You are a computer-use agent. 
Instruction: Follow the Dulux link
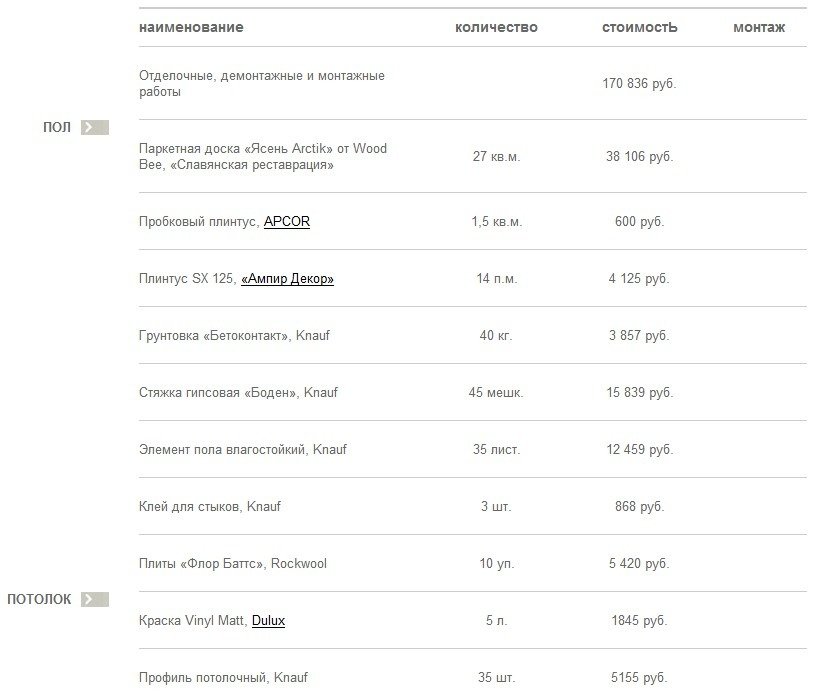point(268,621)
